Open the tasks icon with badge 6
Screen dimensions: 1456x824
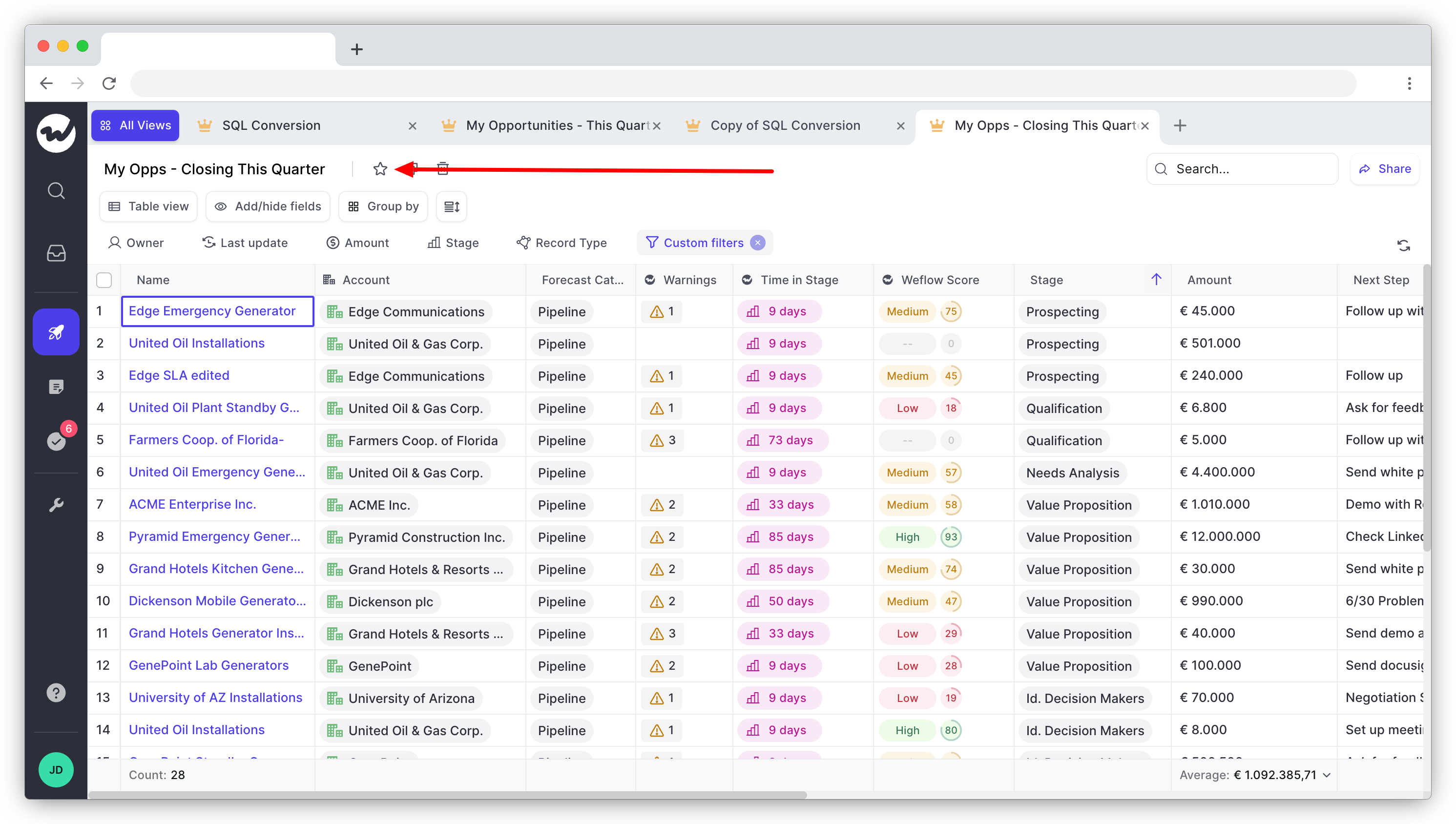click(56, 441)
